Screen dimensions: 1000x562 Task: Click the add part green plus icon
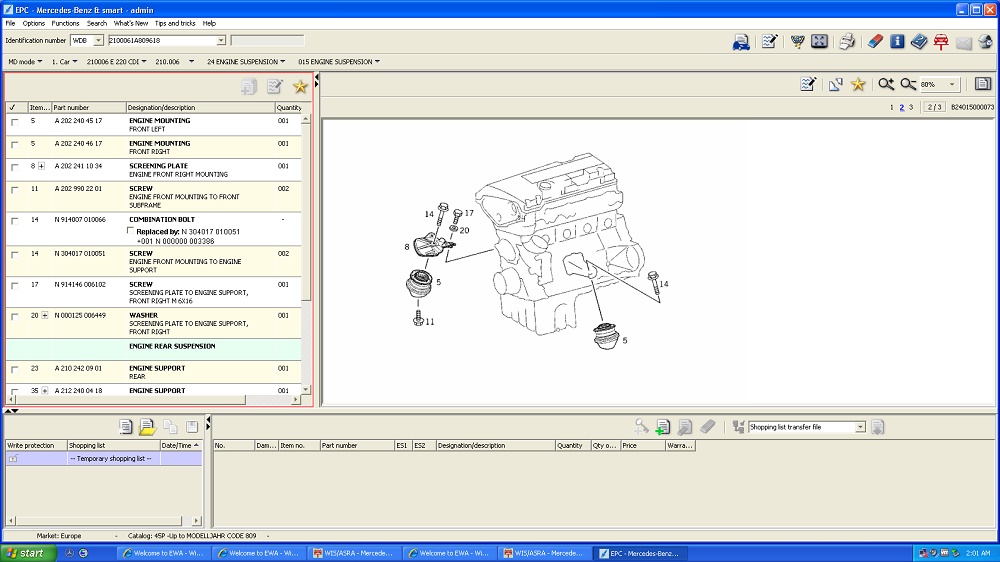pos(663,427)
